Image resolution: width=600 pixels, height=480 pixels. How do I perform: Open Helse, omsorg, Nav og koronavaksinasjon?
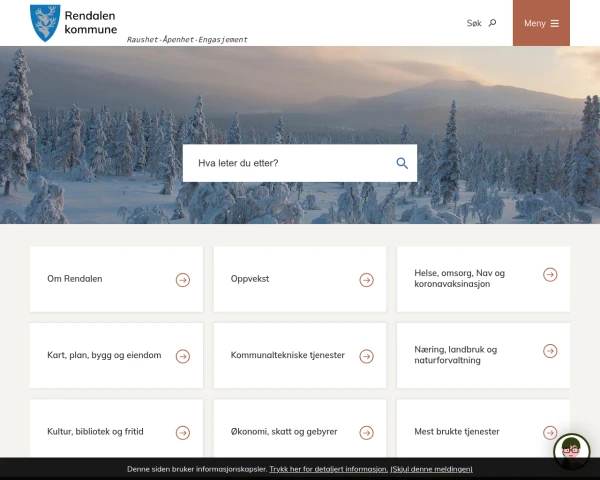tap(460, 278)
